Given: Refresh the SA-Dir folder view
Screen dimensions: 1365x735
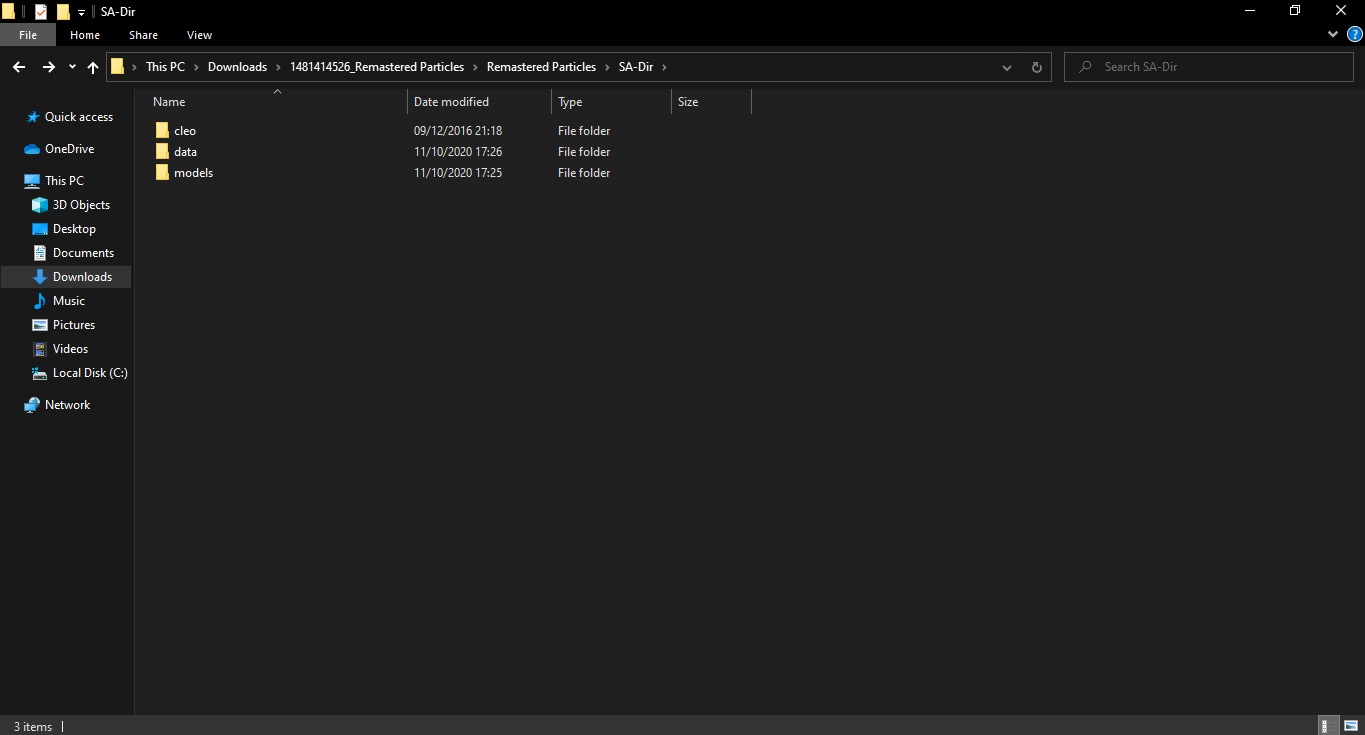Looking at the screenshot, I should (1037, 67).
